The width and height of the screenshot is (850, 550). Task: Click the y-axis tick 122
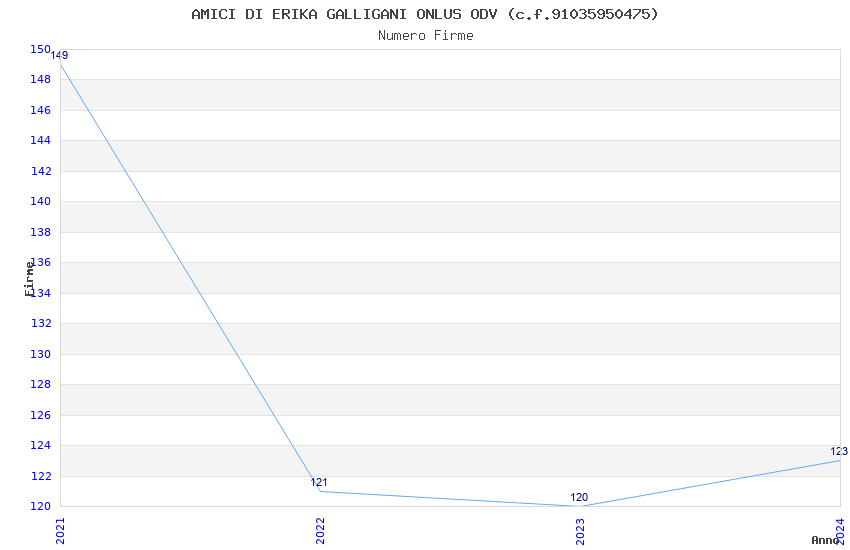pyautogui.click(x=40, y=476)
